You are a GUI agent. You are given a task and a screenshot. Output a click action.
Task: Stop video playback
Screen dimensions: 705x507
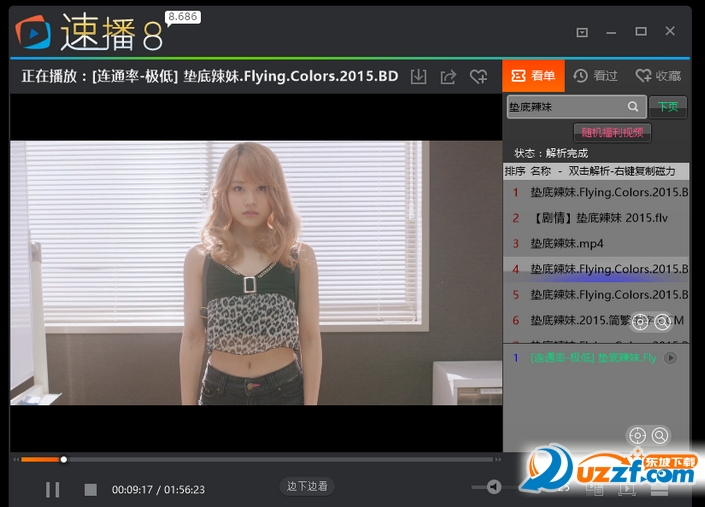pos(90,489)
